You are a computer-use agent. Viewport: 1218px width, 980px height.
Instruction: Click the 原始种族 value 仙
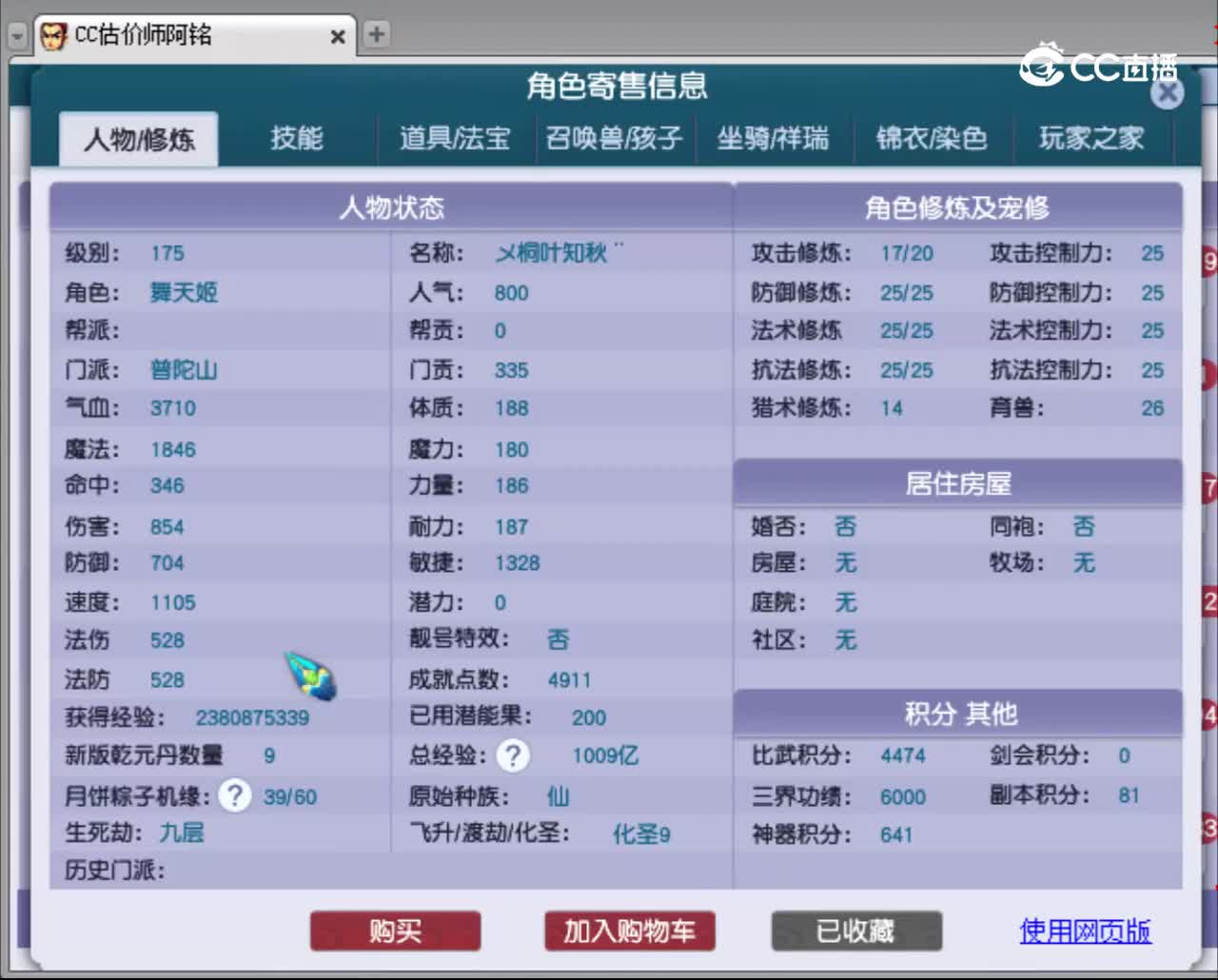[558, 795]
